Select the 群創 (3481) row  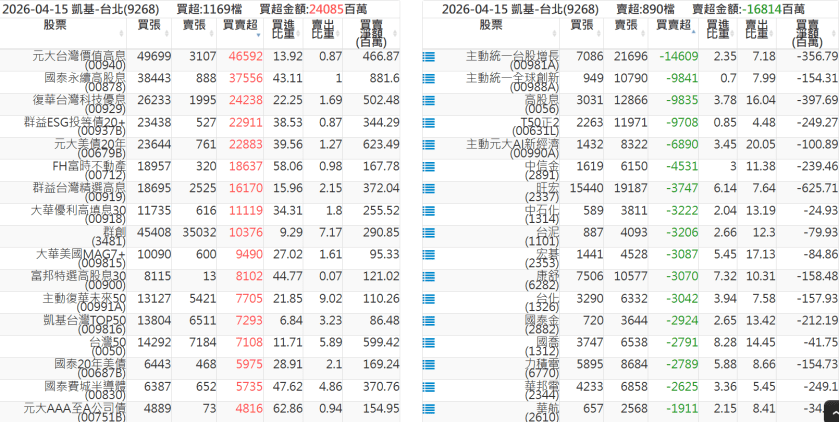pos(78,233)
